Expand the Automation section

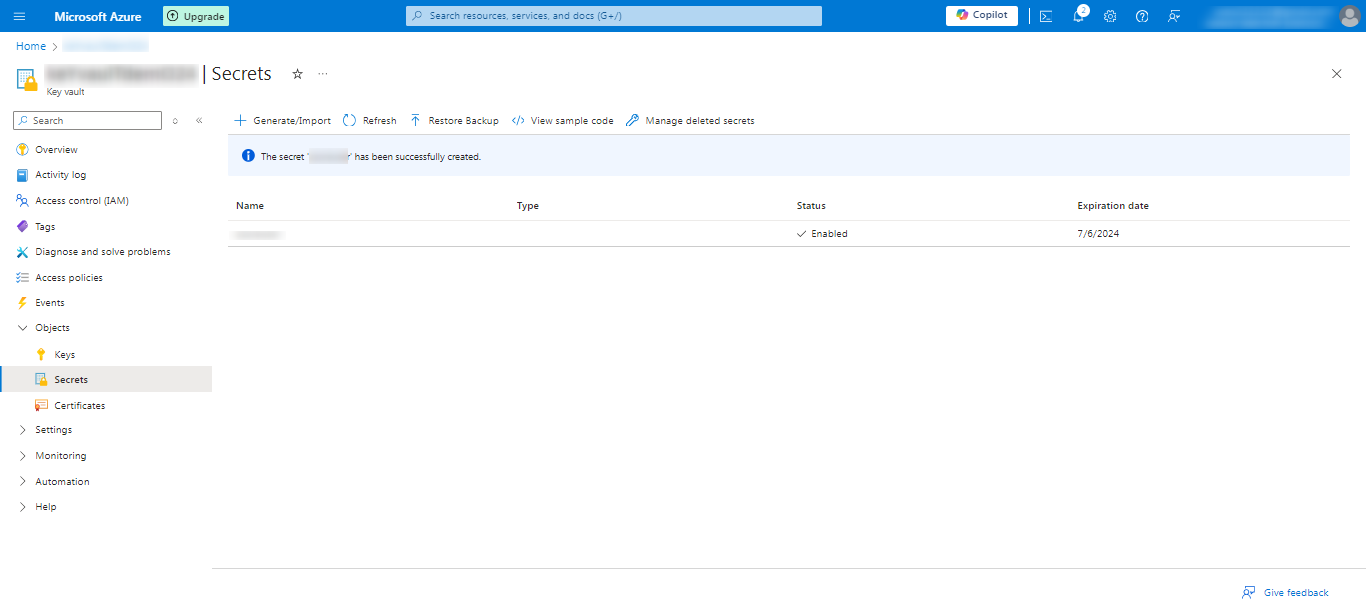pos(23,482)
